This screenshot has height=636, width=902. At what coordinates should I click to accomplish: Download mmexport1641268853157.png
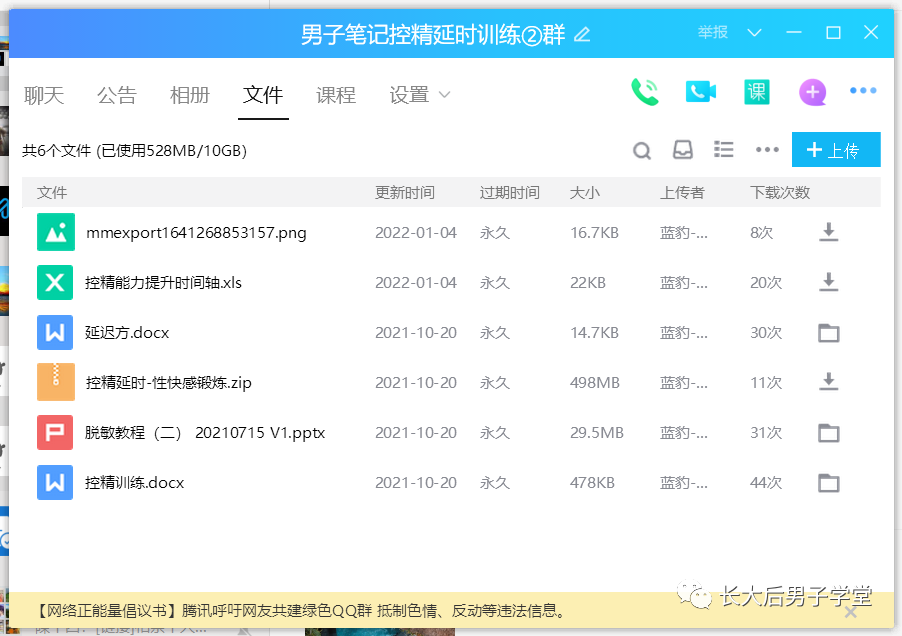pyautogui.click(x=828, y=232)
